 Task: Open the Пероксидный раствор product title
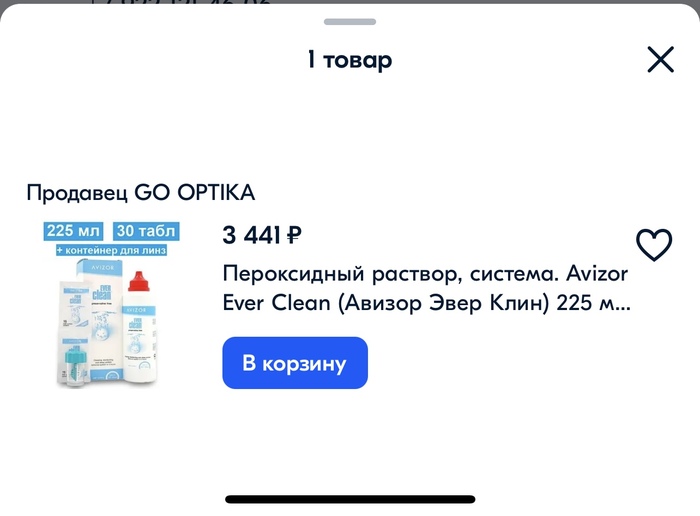[x=426, y=288]
